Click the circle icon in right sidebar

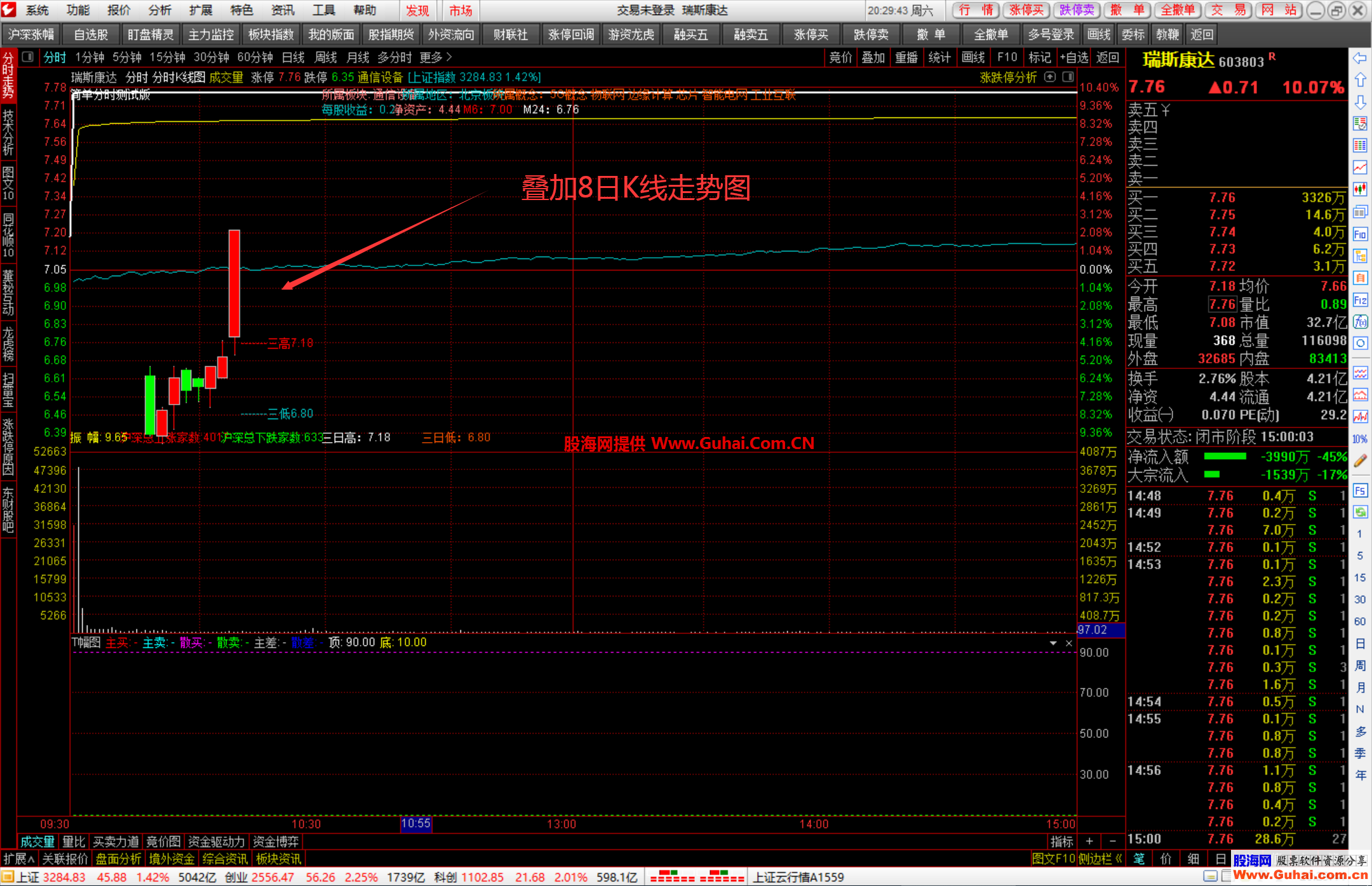pyautogui.click(x=1359, y=344)
